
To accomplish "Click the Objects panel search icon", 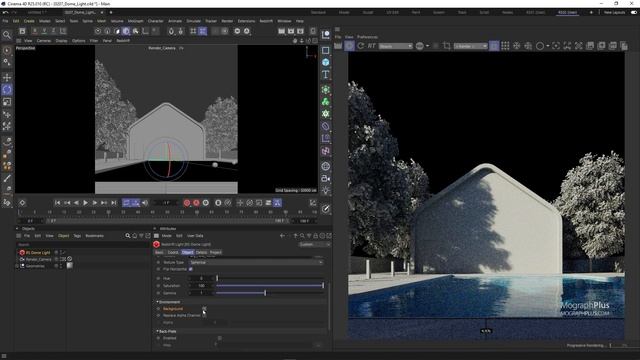I will tap(128, 236).
